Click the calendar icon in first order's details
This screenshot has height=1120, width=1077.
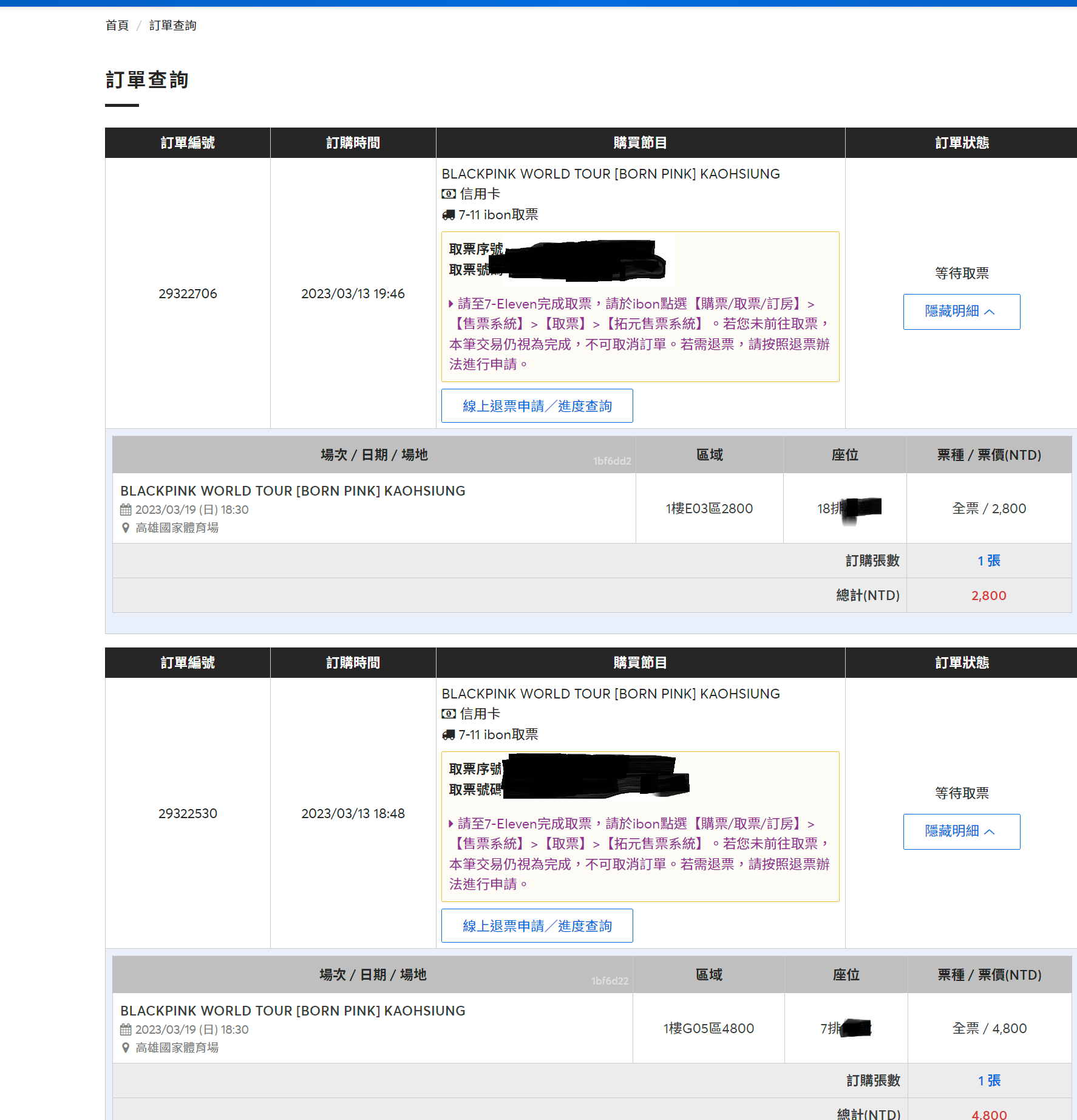click(x=126, y=510)
